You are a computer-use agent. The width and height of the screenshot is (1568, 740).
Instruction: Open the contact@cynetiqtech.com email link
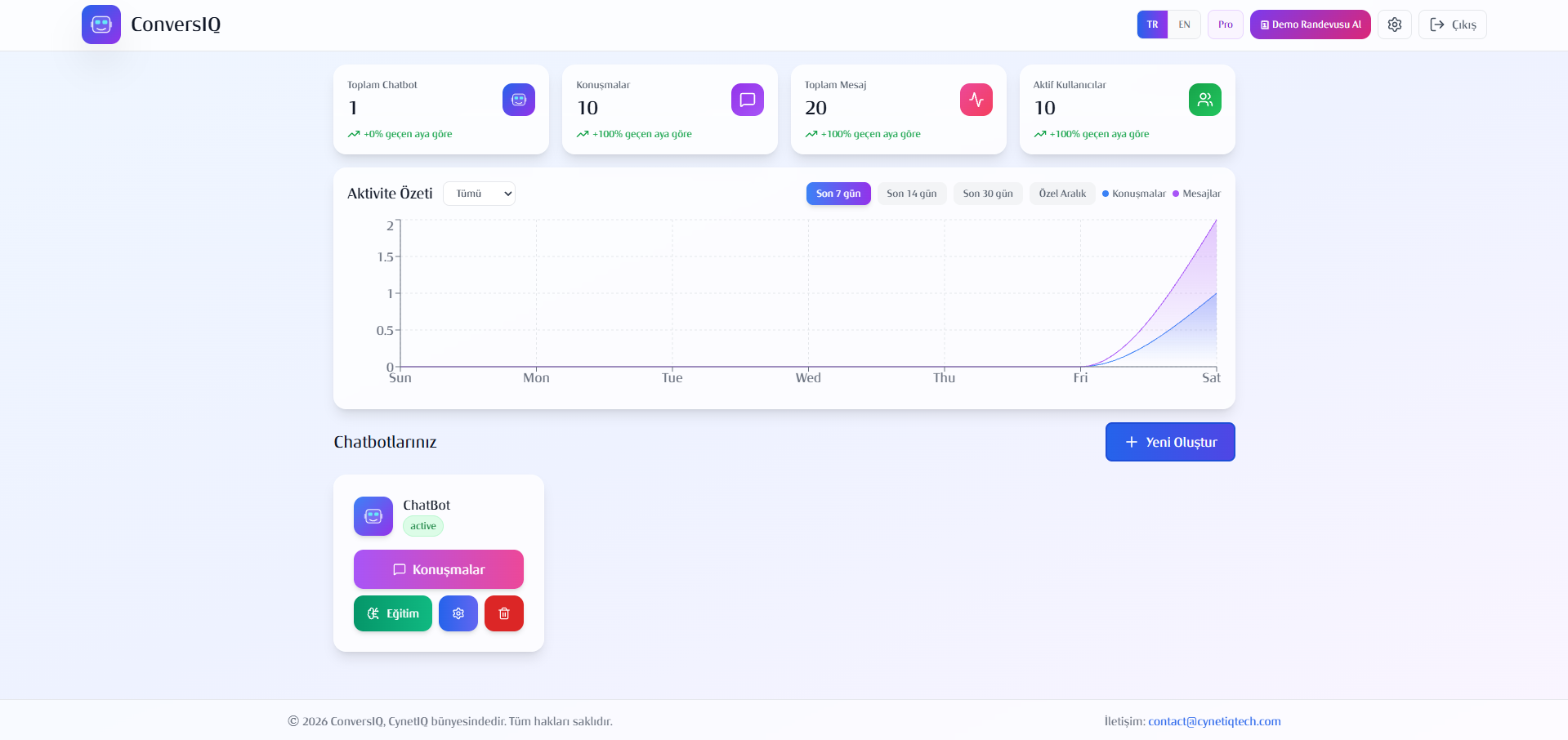tap(1214, 721)
